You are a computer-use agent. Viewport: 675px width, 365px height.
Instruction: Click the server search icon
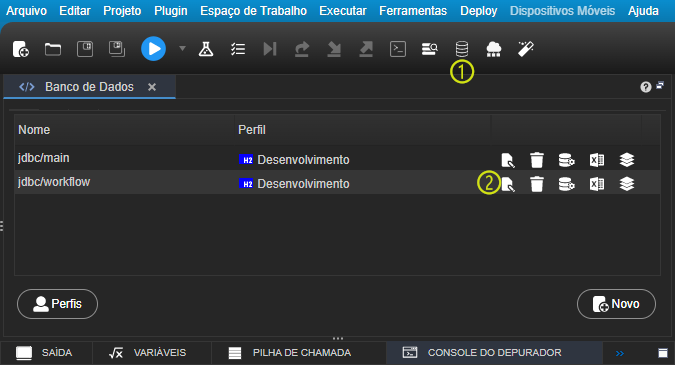(430, 49)
